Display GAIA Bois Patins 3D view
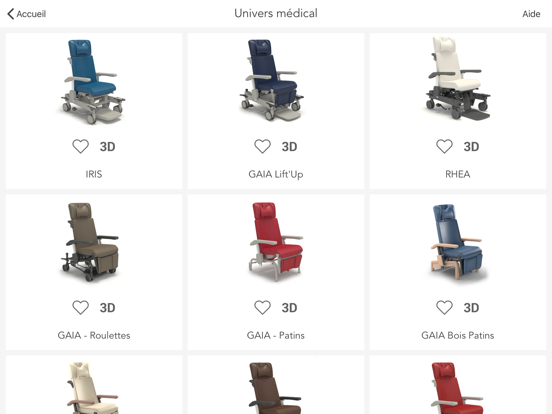The width and height of the screenshot is (552, 414). point(471,308)
